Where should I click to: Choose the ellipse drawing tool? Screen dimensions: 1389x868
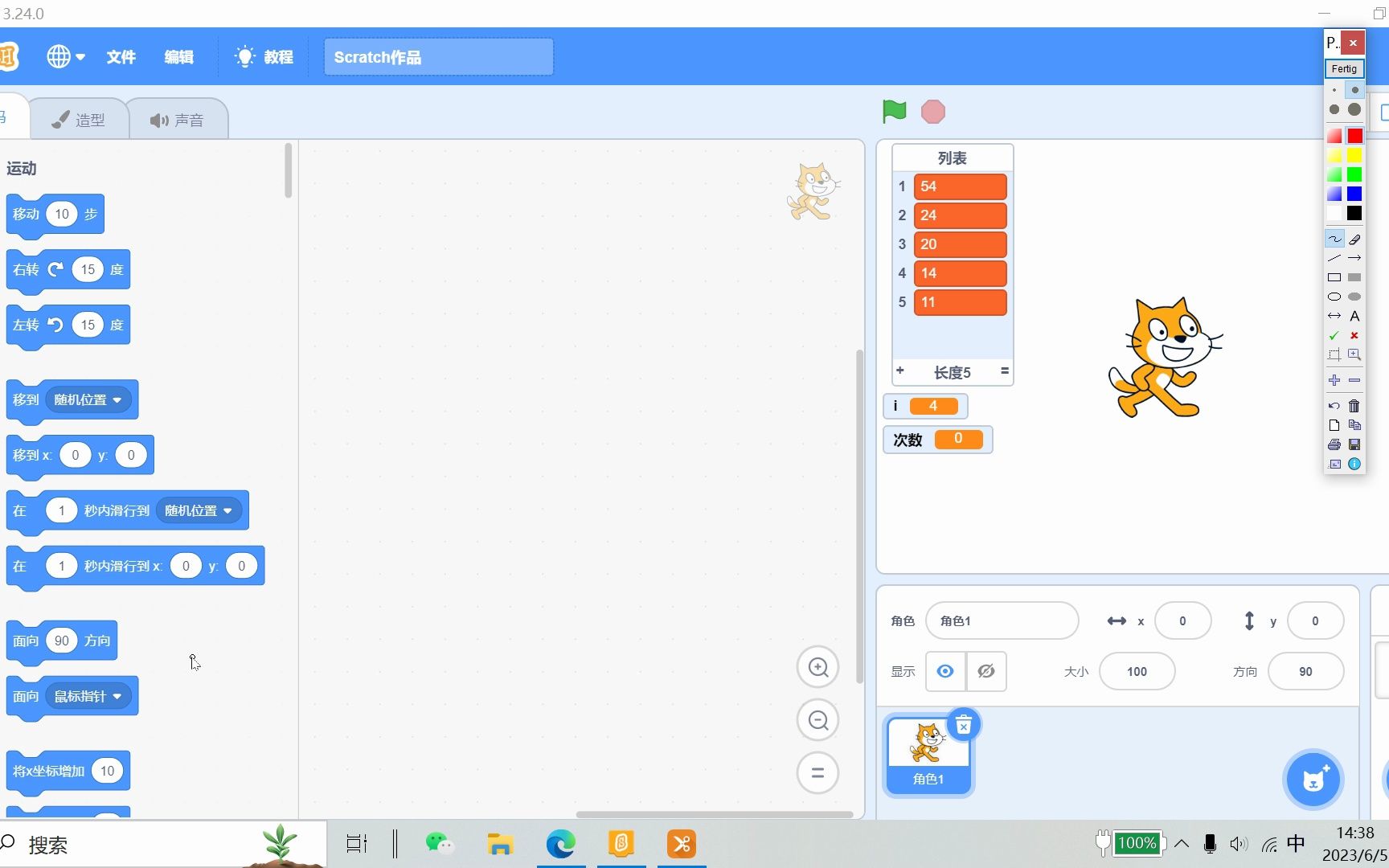[1334, 296]
